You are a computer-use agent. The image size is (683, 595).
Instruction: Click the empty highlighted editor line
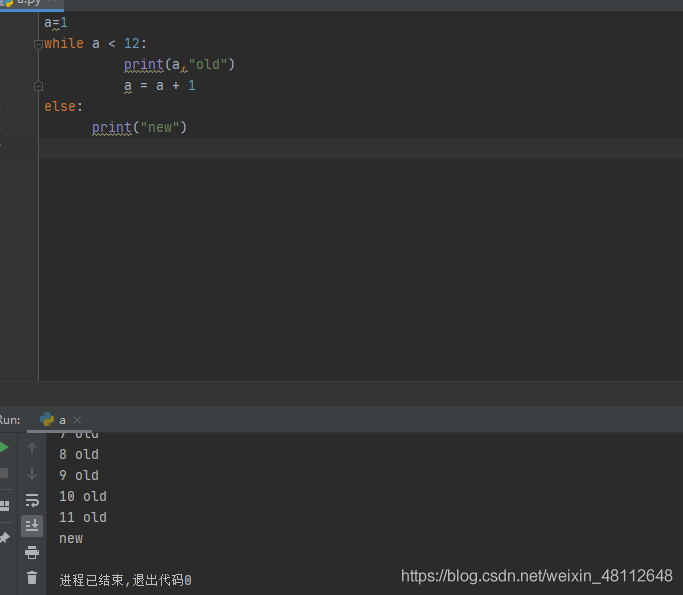[x=361, y=149]
